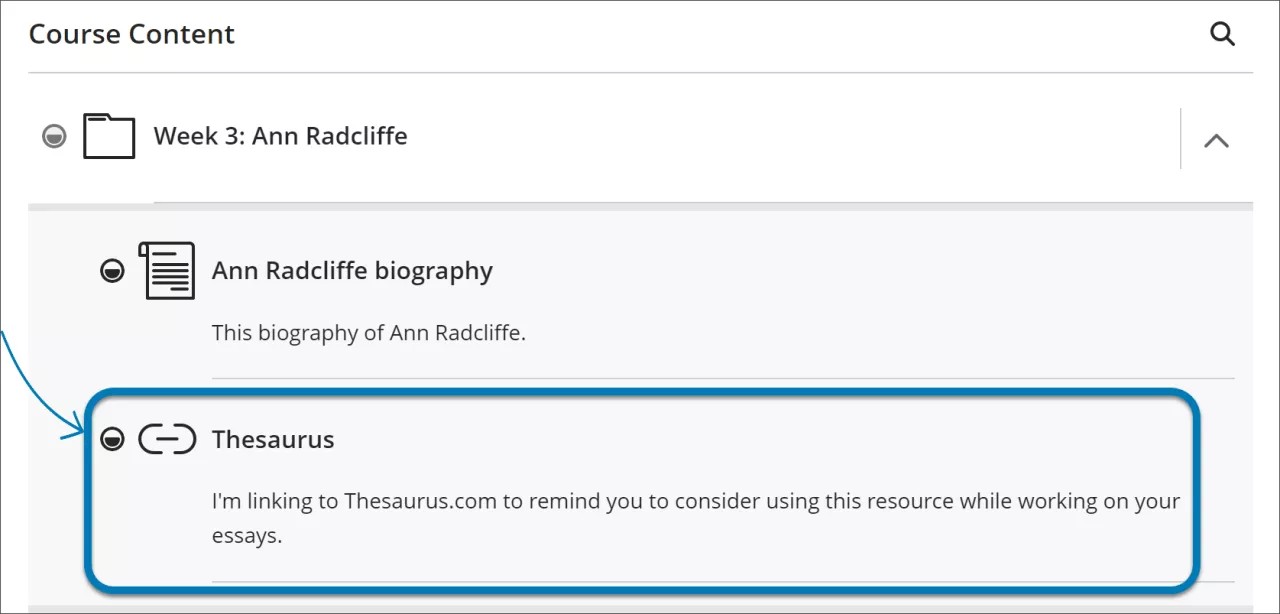Collapse the Week 3: Ann Radcliffe folder
1280x614 pixels.
[1216, 140]
